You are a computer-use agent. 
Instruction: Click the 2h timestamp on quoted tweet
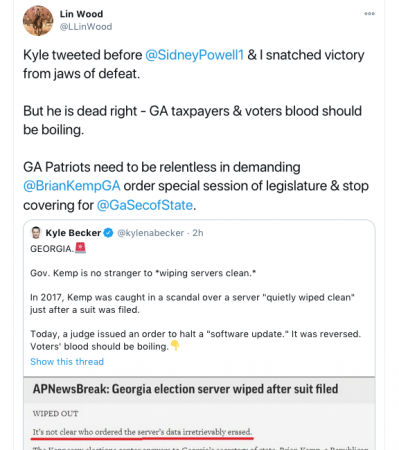coord(198,233)
